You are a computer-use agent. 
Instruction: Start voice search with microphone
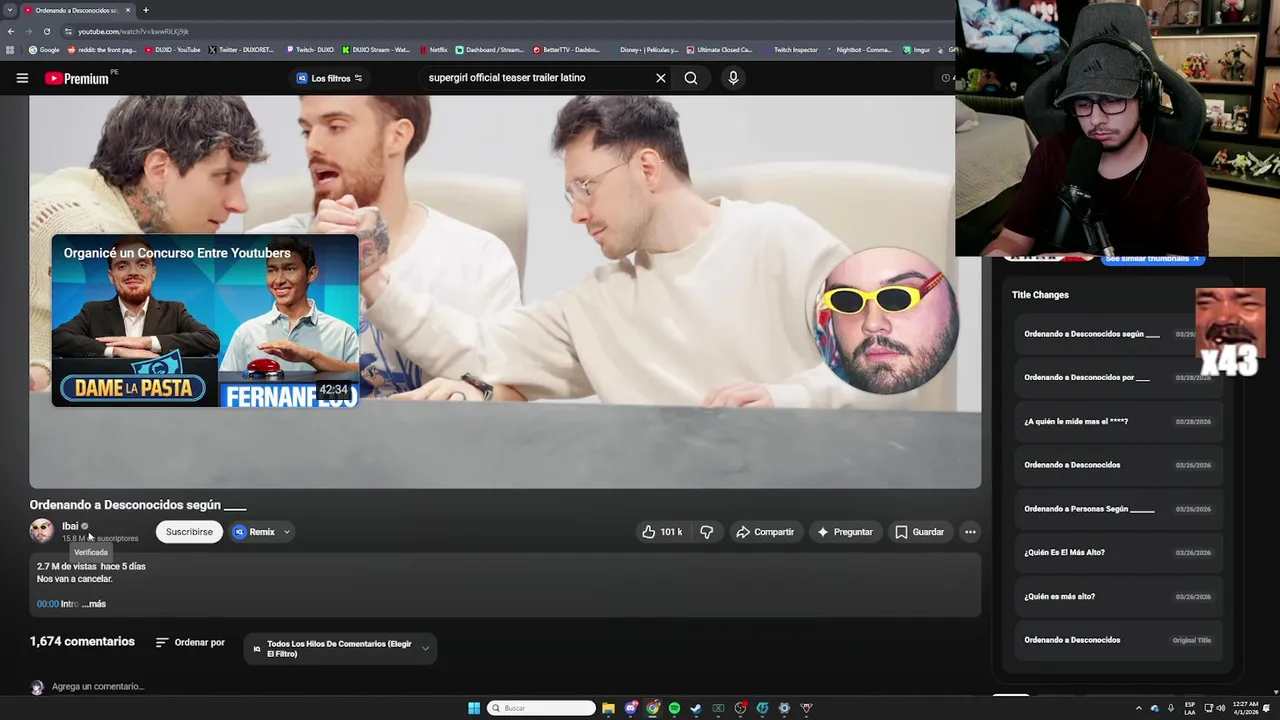(x=733, y=78)
